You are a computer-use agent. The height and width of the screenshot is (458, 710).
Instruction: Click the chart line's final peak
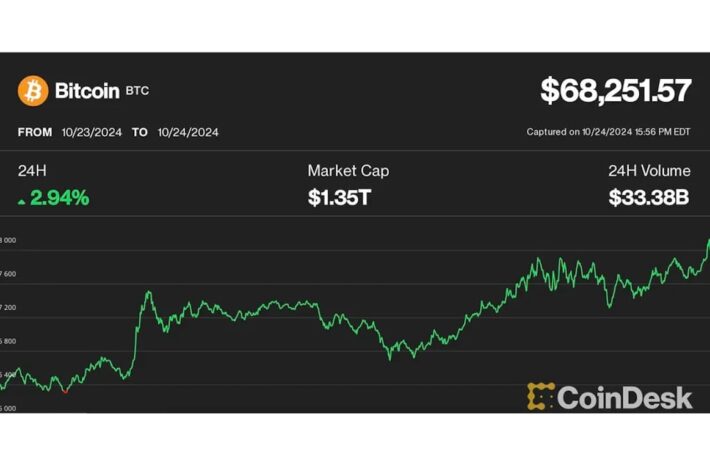pyautogui.click(x=708, y=241)
